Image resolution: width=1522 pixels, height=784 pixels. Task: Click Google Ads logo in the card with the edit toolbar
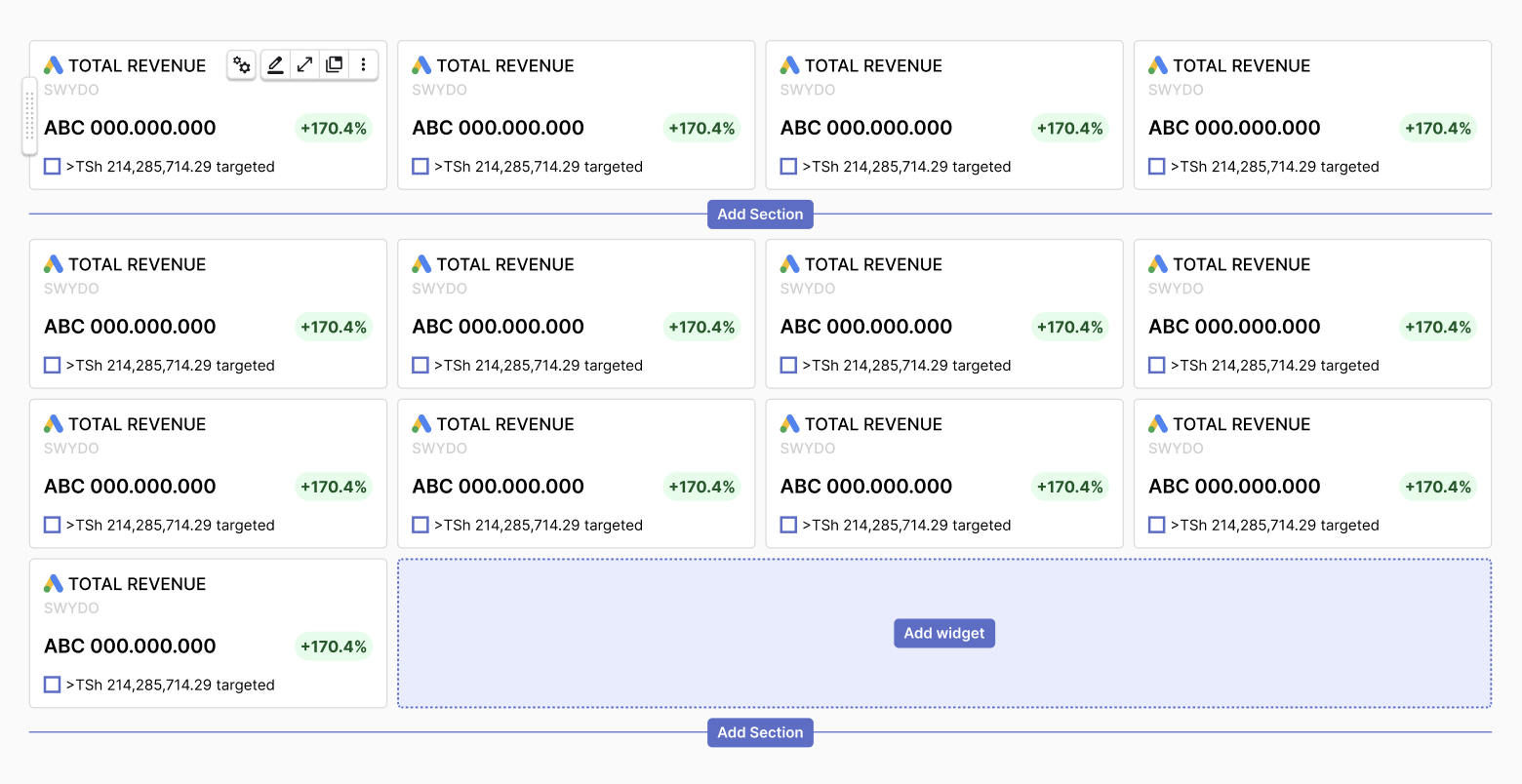pyautogui.click(x=54, y=65)
